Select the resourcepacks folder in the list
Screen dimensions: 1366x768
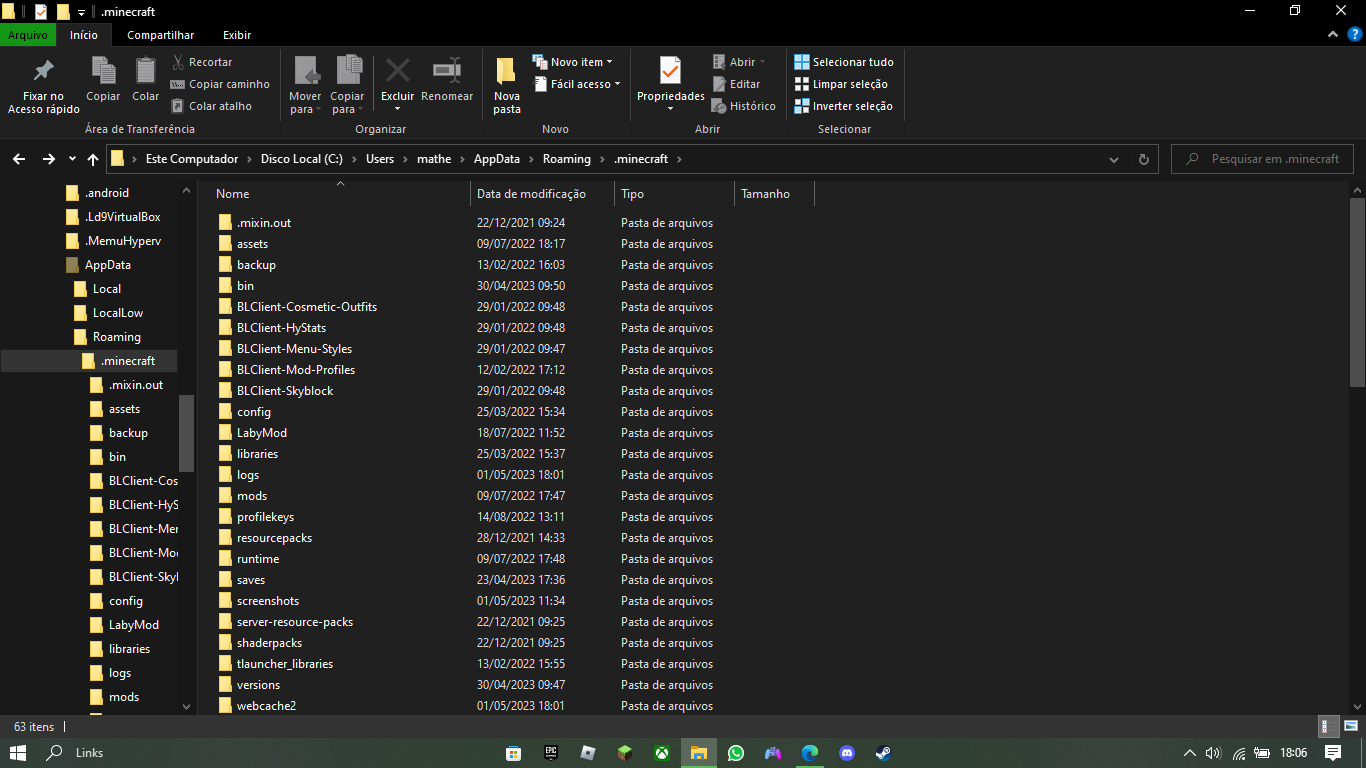(274, 538)
